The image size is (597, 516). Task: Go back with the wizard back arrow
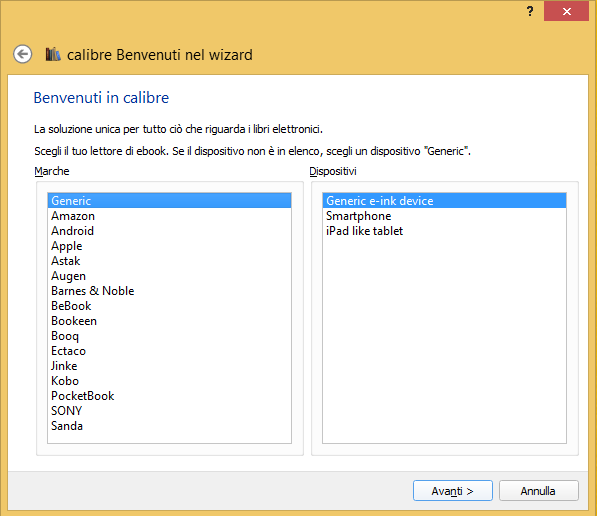point(22,54)
